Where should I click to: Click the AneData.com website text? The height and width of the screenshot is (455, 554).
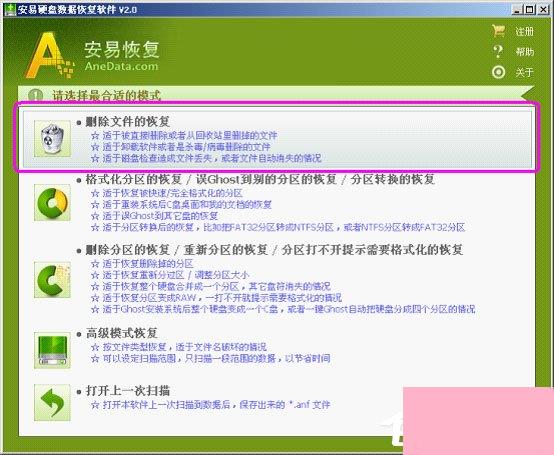click(x=121, y=66)
